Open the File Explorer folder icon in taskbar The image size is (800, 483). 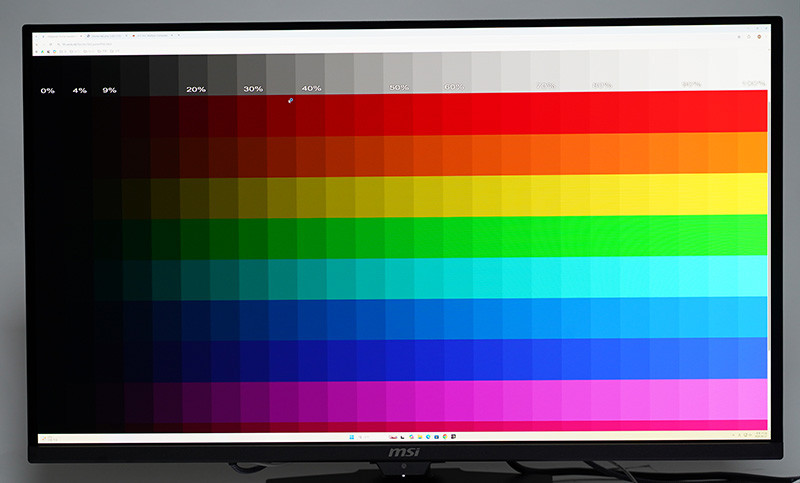pos(420,437)
